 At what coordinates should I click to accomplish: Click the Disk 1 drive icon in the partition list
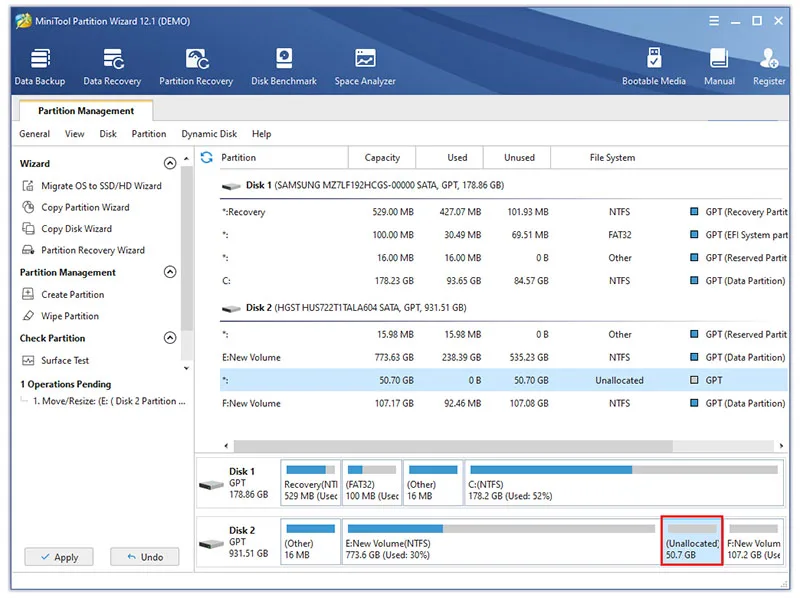[x=231, y=186]
